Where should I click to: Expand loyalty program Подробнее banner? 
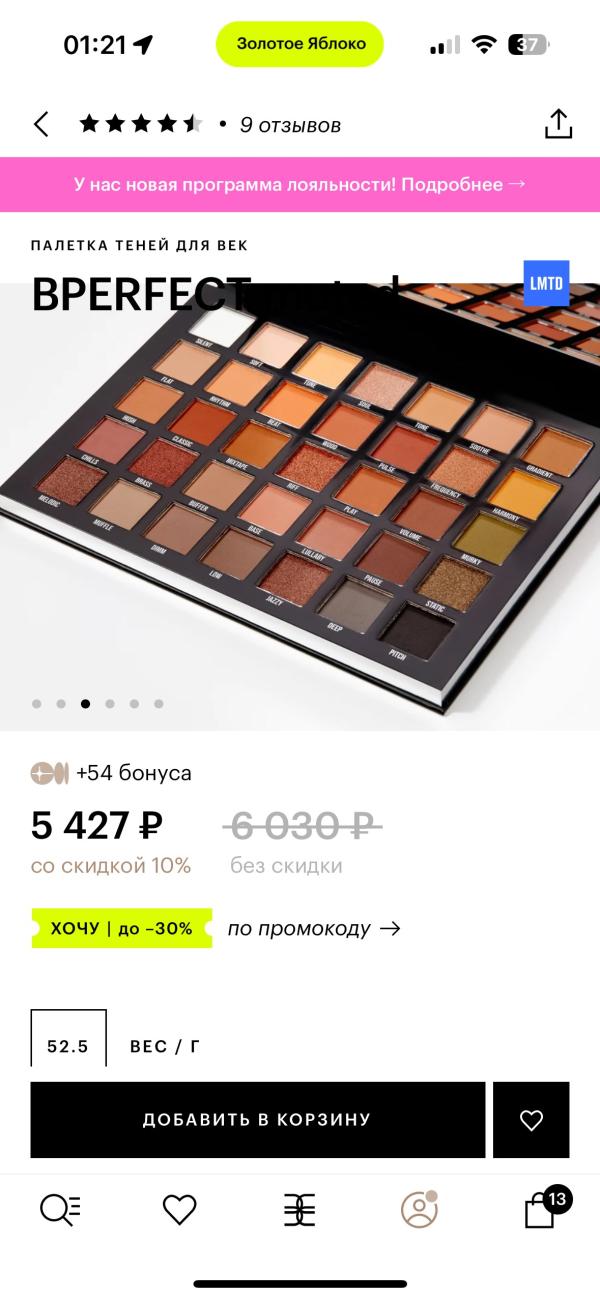pyautogui.click(x=300, y=184)
